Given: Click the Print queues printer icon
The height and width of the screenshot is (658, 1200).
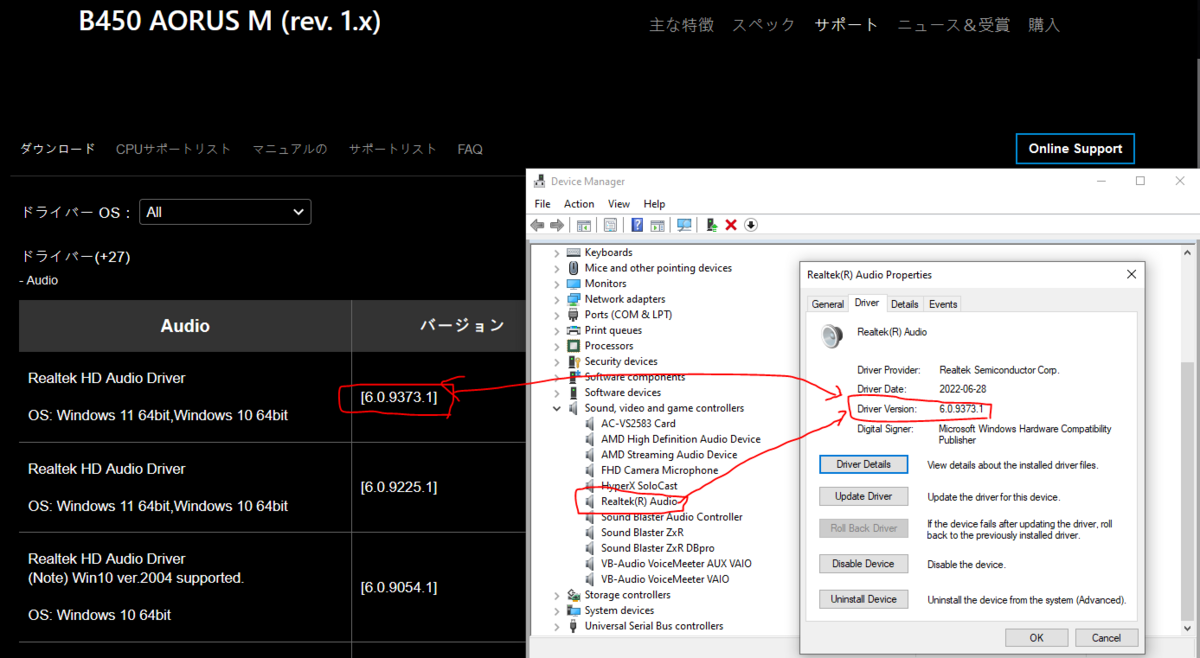Looking at the screenshot, I should pyautogui.click(x=574, y=330).
